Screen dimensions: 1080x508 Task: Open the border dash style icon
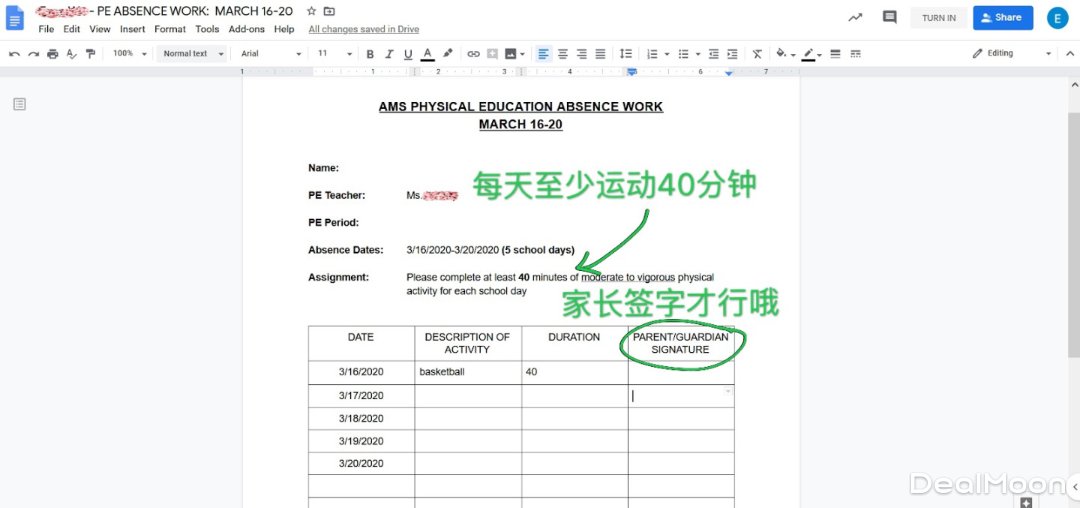coord(855,54)
